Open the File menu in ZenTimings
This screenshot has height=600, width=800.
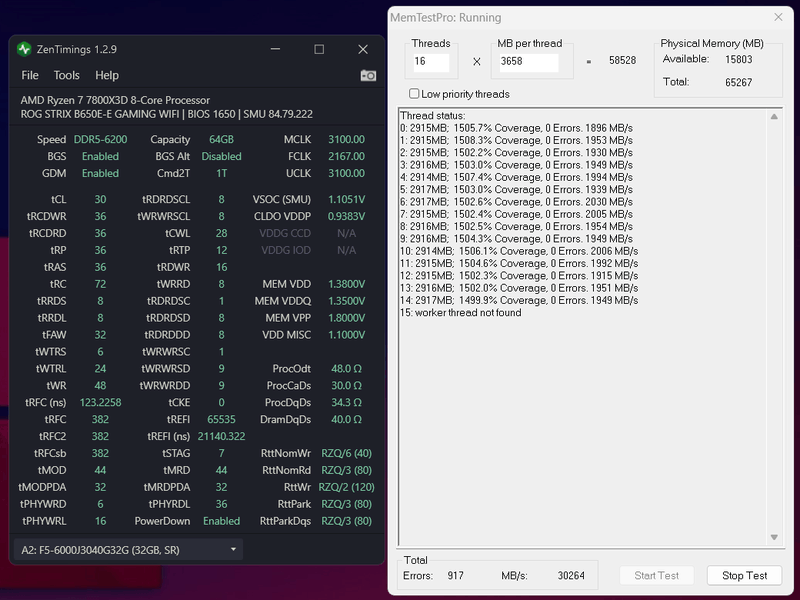point(30,75)
